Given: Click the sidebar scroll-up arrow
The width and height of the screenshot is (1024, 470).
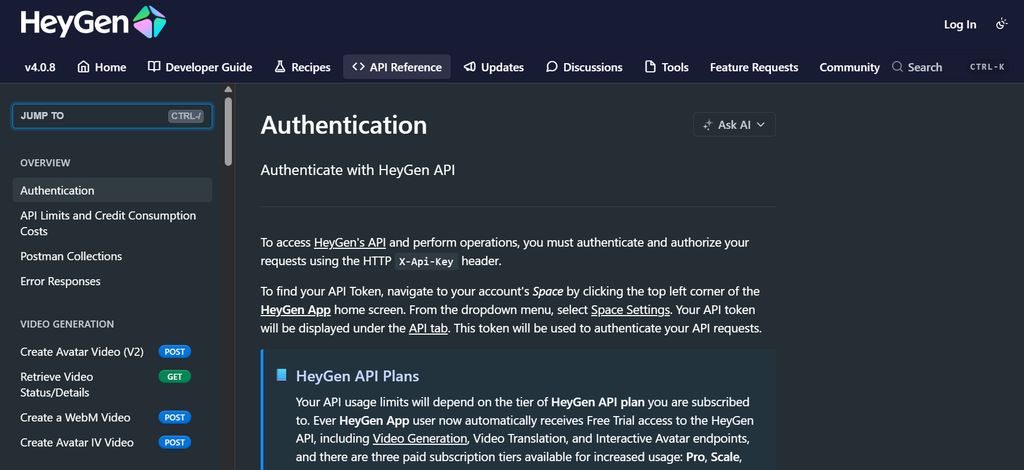Looking at the screenshot, I should tap(228, 89).
